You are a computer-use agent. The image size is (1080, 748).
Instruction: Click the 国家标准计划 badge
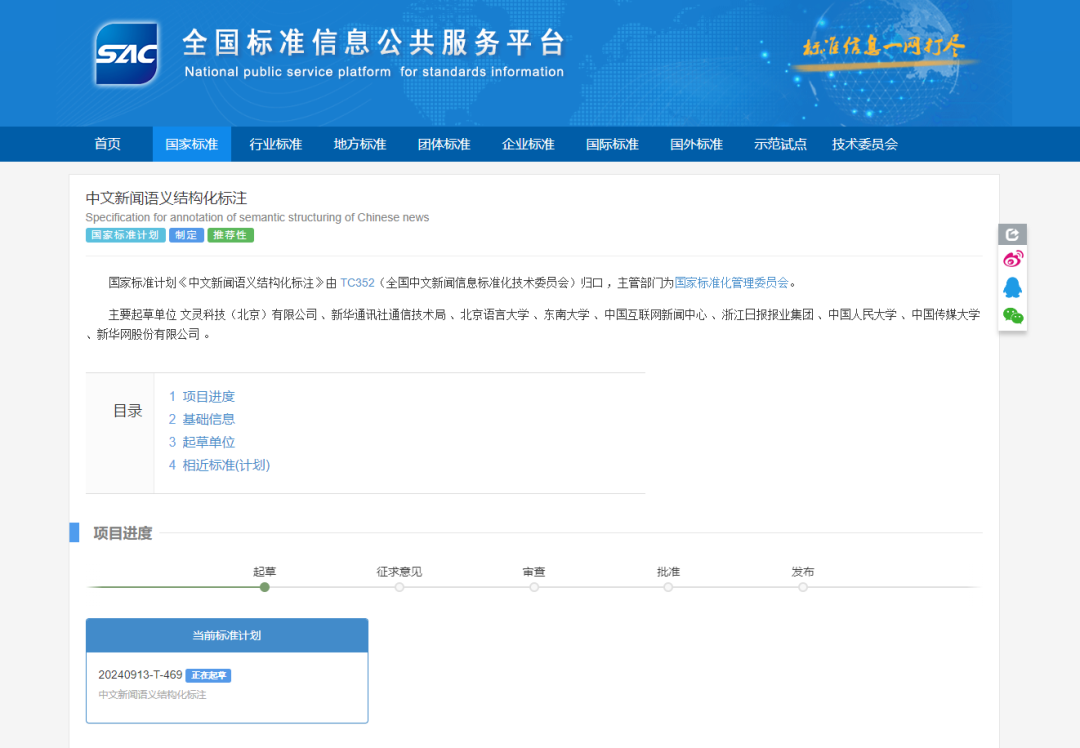click(x=124, y=235)
